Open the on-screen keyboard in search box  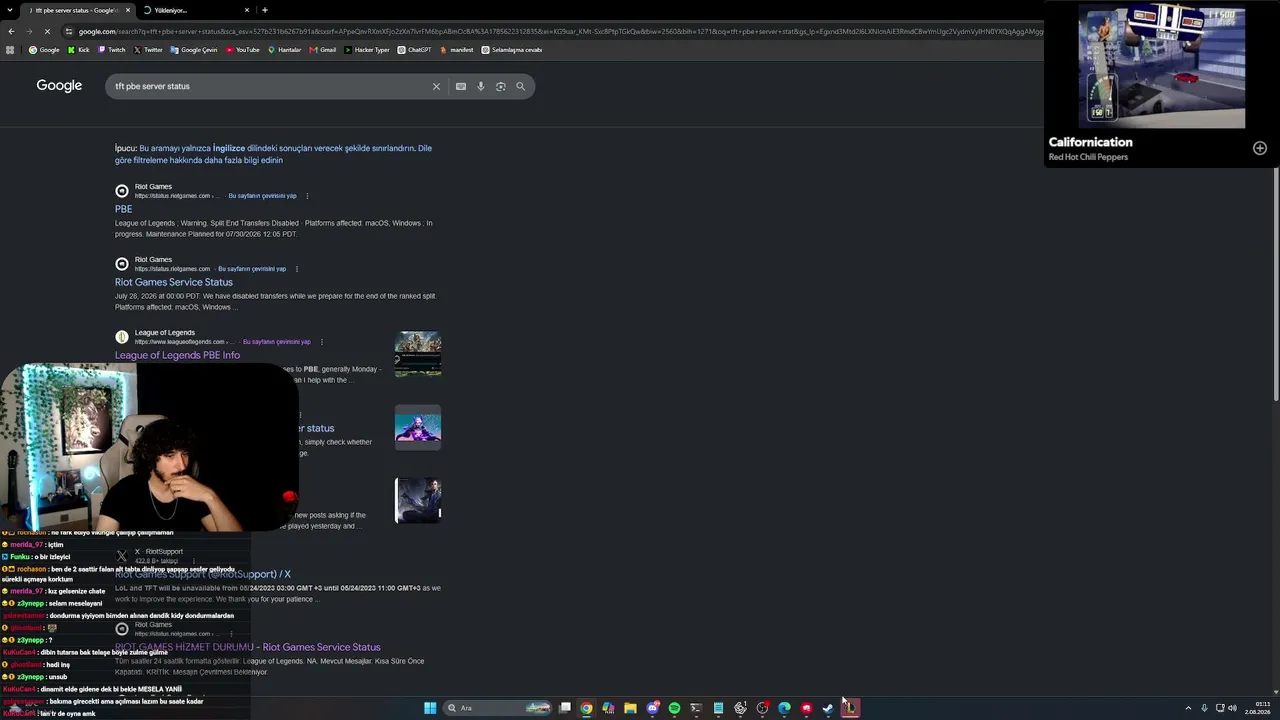click(461, 86)
